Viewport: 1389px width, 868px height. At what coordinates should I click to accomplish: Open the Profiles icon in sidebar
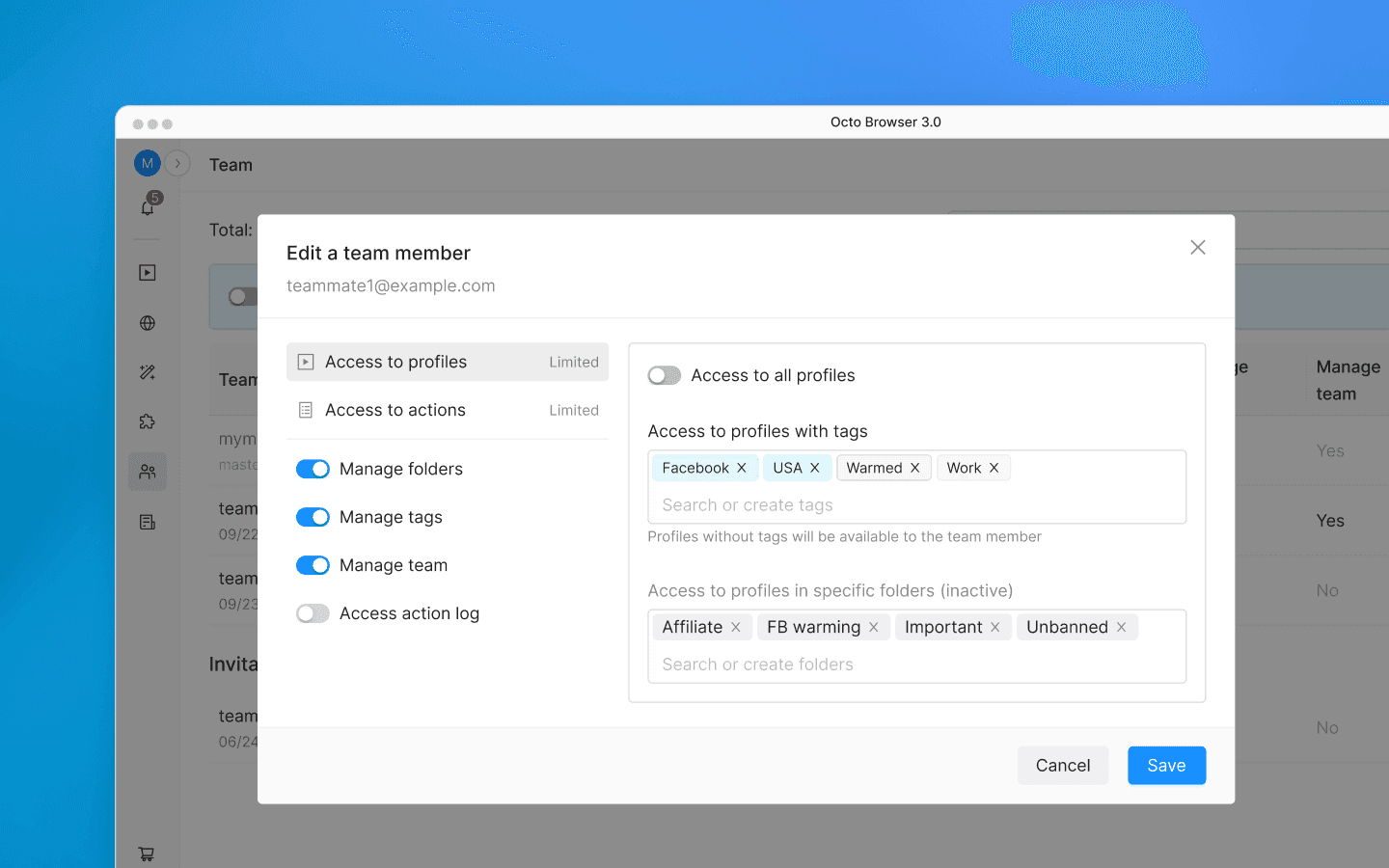point(148,273)
